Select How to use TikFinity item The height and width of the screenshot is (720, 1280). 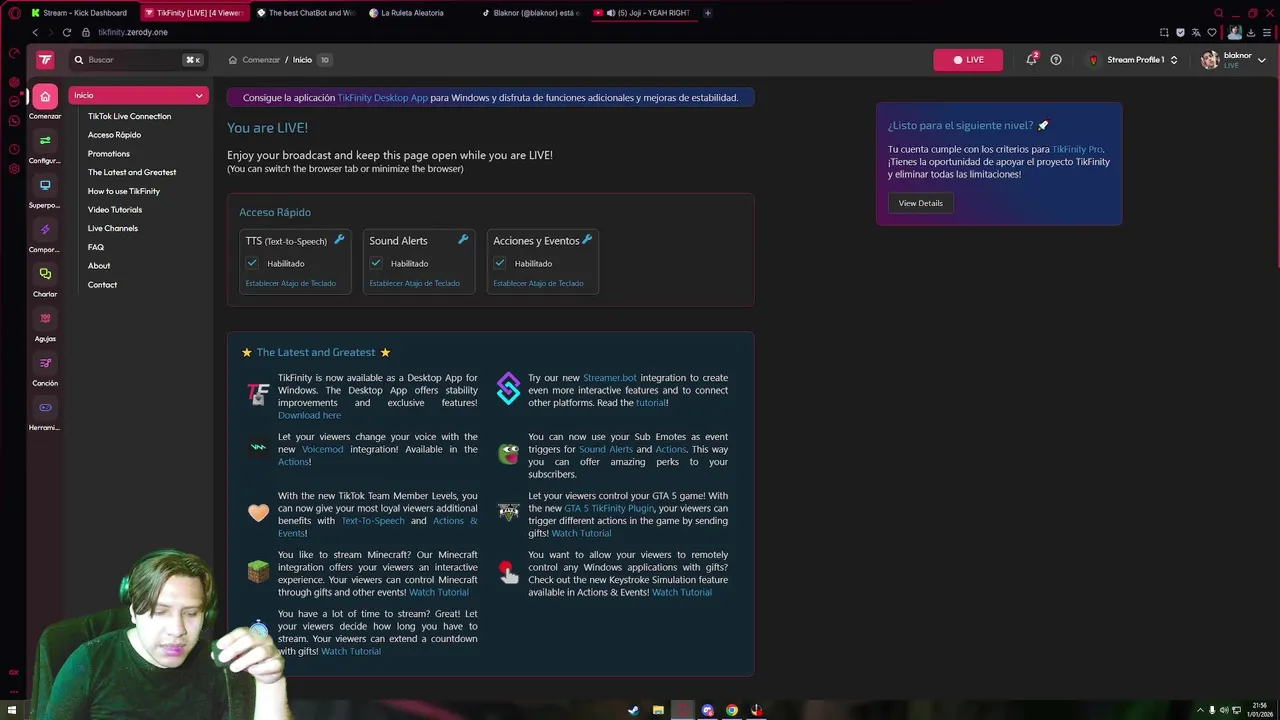124,191
